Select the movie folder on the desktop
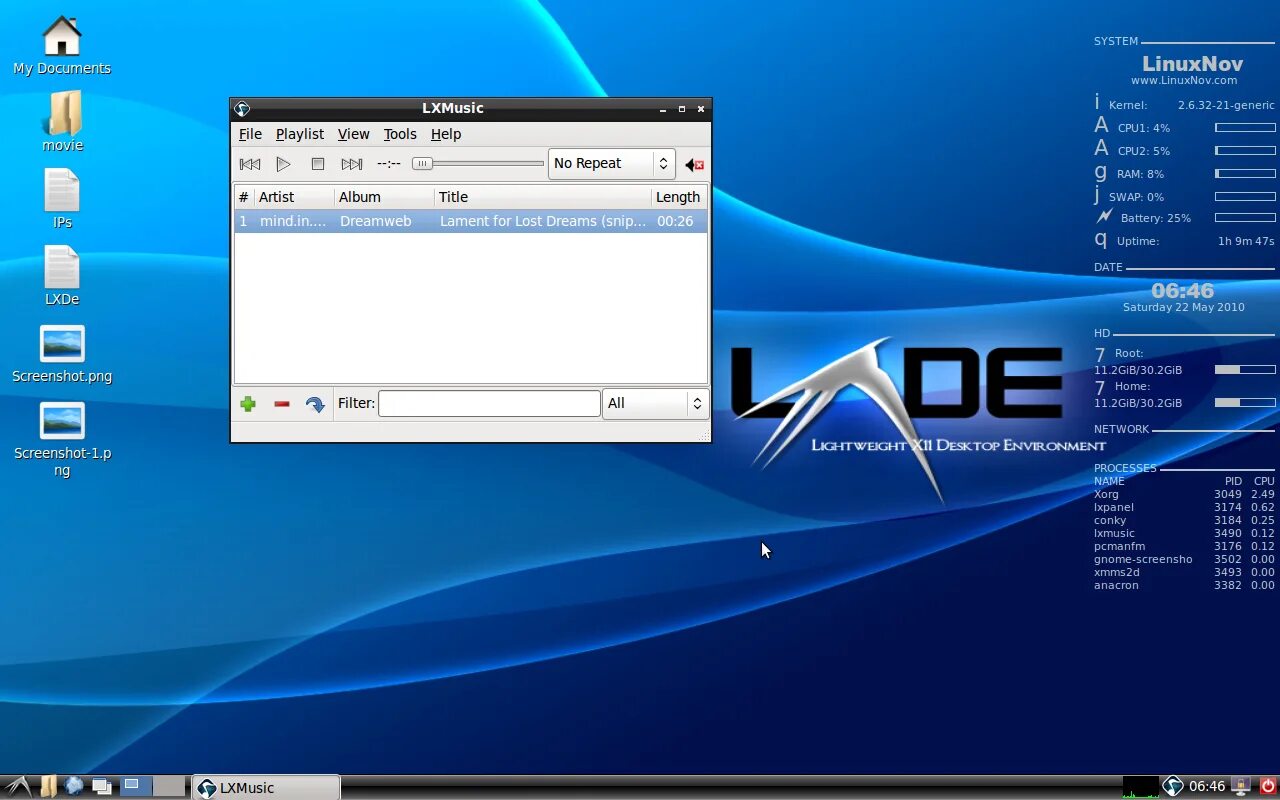1280x800 pixels. [62, 122]
